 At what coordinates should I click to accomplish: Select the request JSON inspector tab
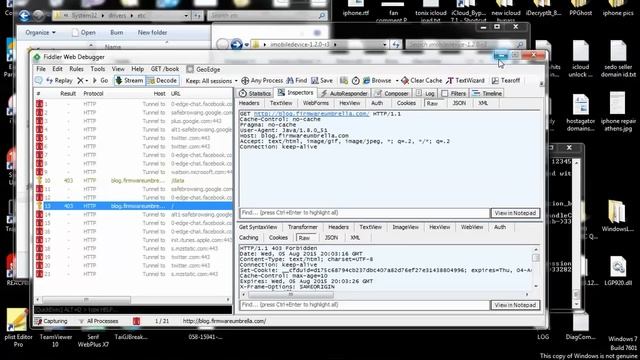point(459,103)
